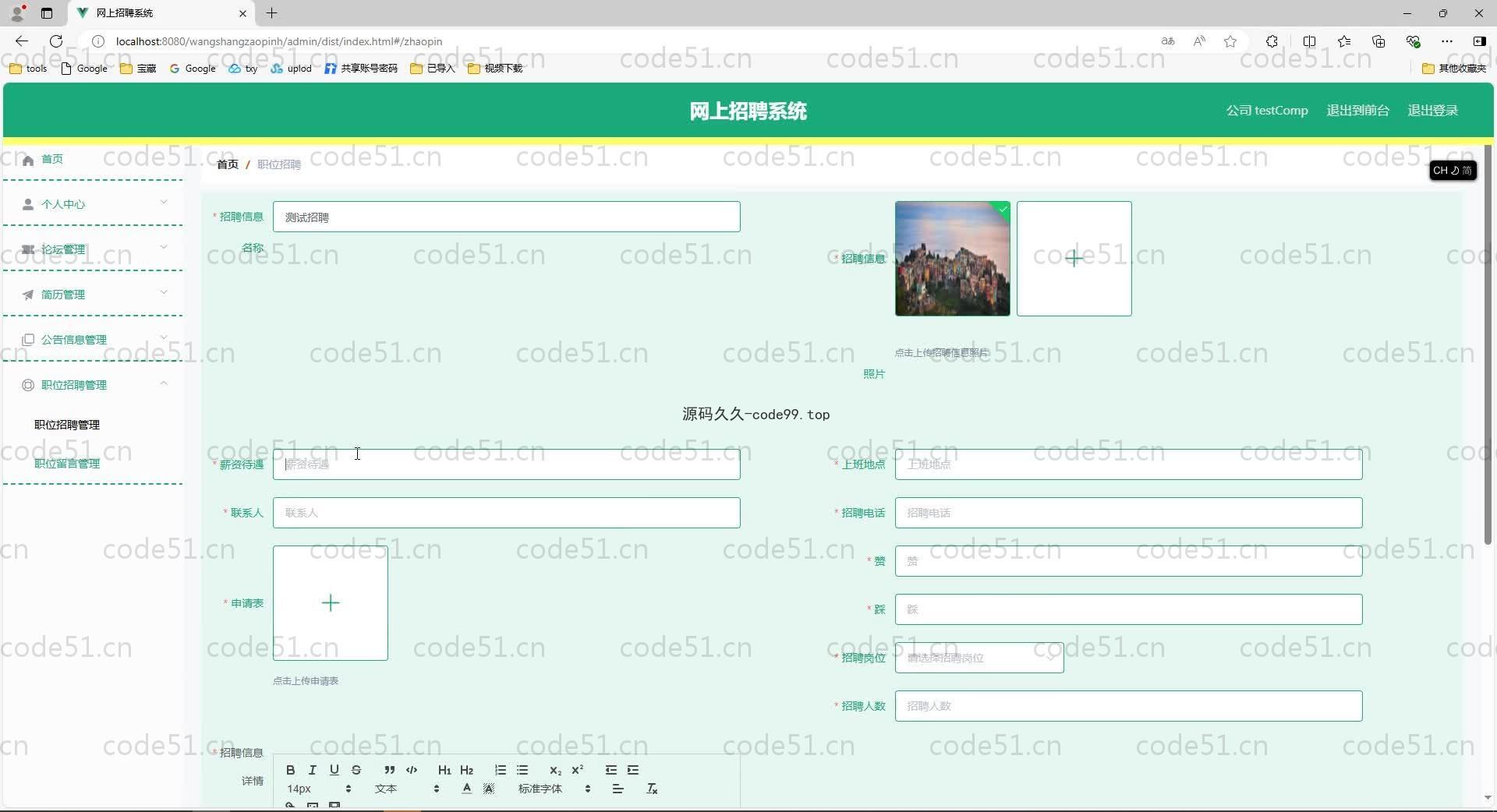
Task: Toggle strikethrough formatting in the editor
Action: [x=356, y=770]
